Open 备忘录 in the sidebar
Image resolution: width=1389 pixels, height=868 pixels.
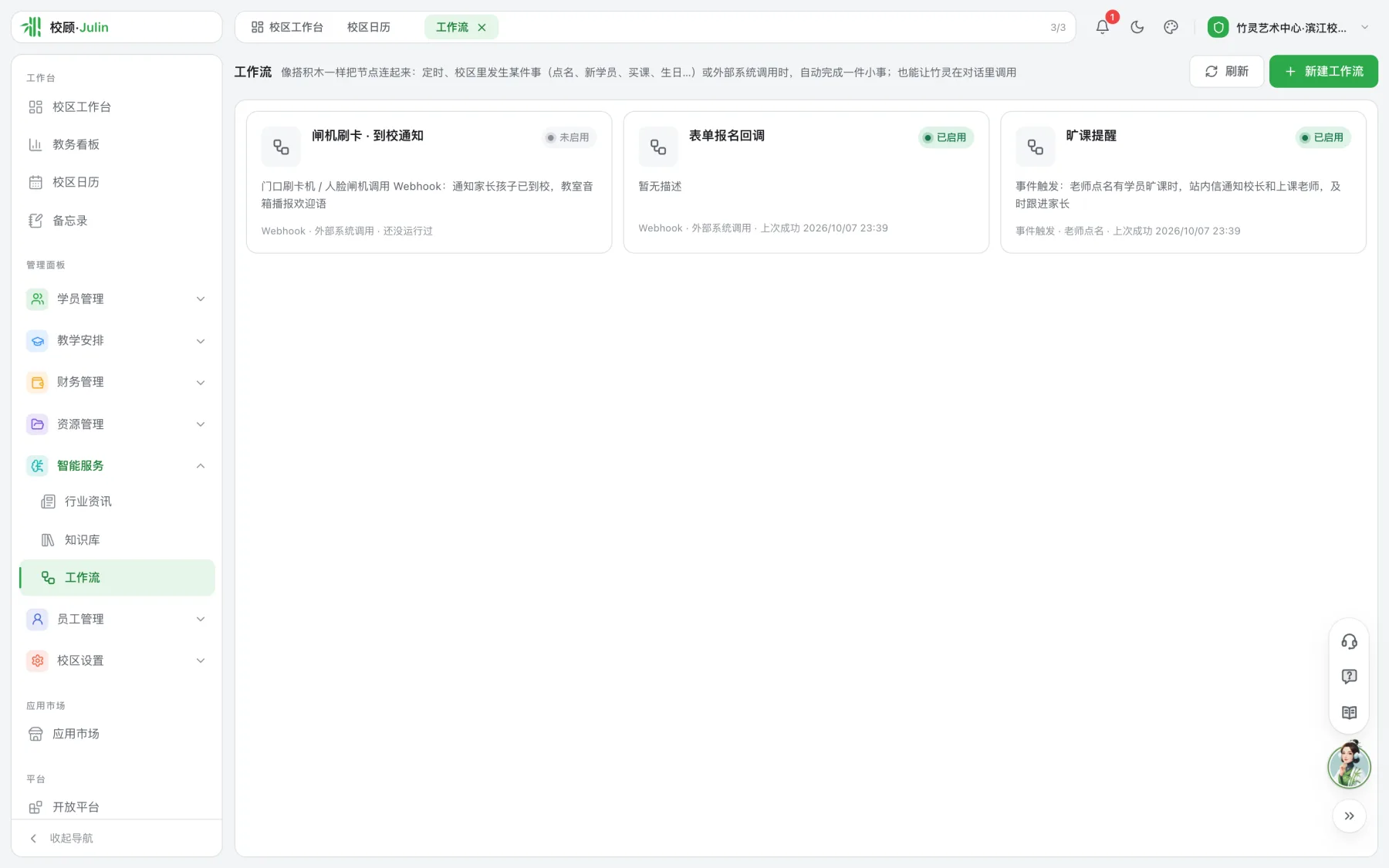point(117,221)
